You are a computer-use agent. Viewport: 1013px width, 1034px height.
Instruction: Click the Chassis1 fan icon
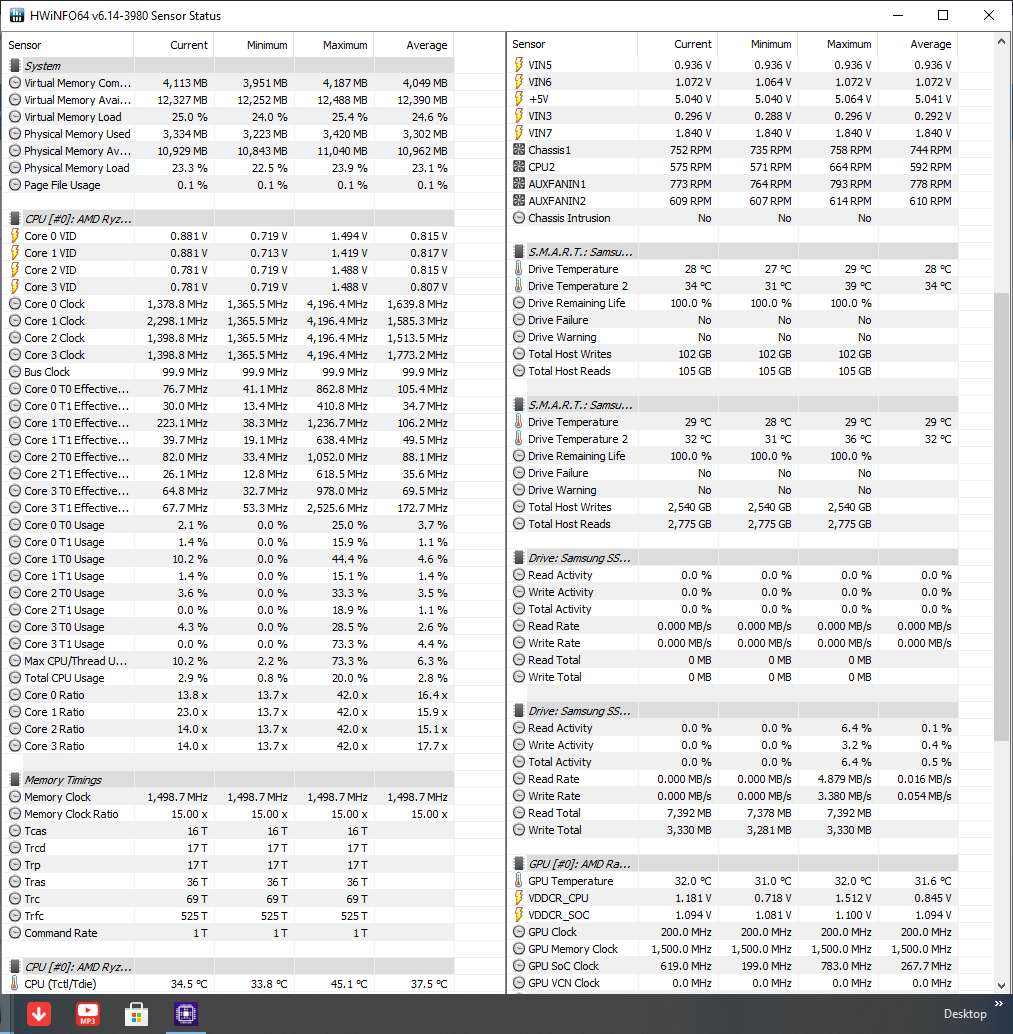(519, 150)
